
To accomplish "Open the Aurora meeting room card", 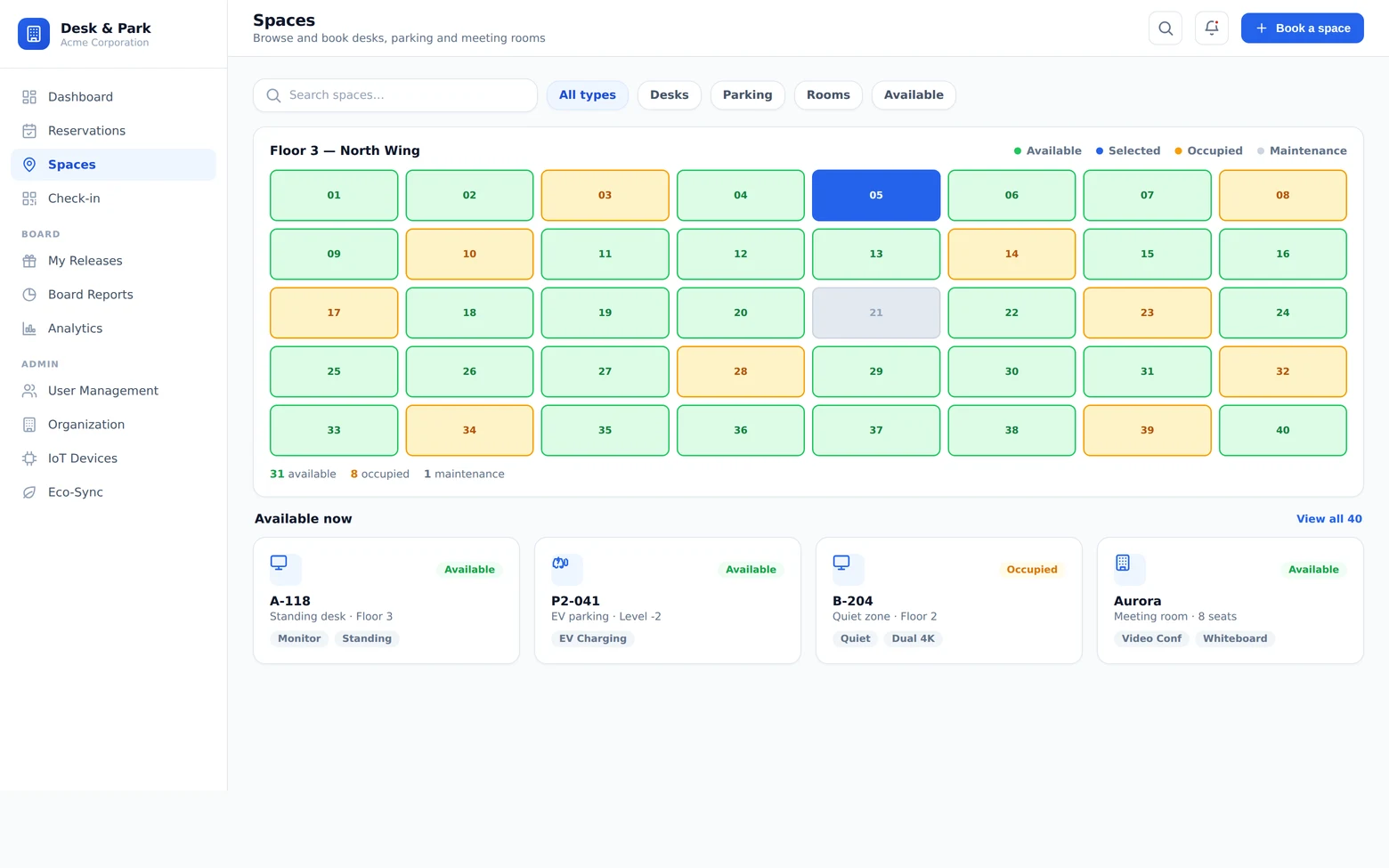I will point(1230,600).
